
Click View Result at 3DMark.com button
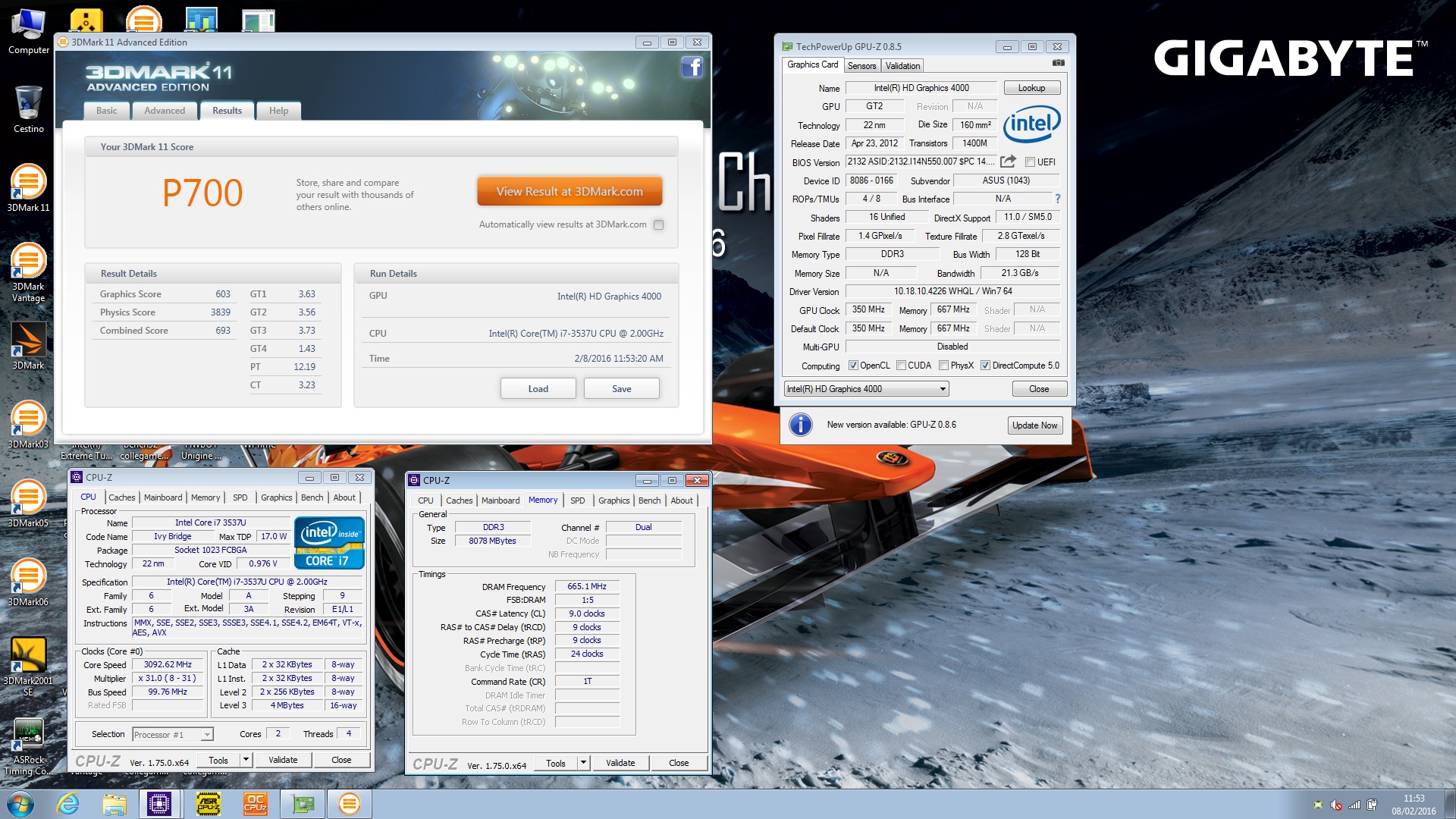[x=570, y=192]
